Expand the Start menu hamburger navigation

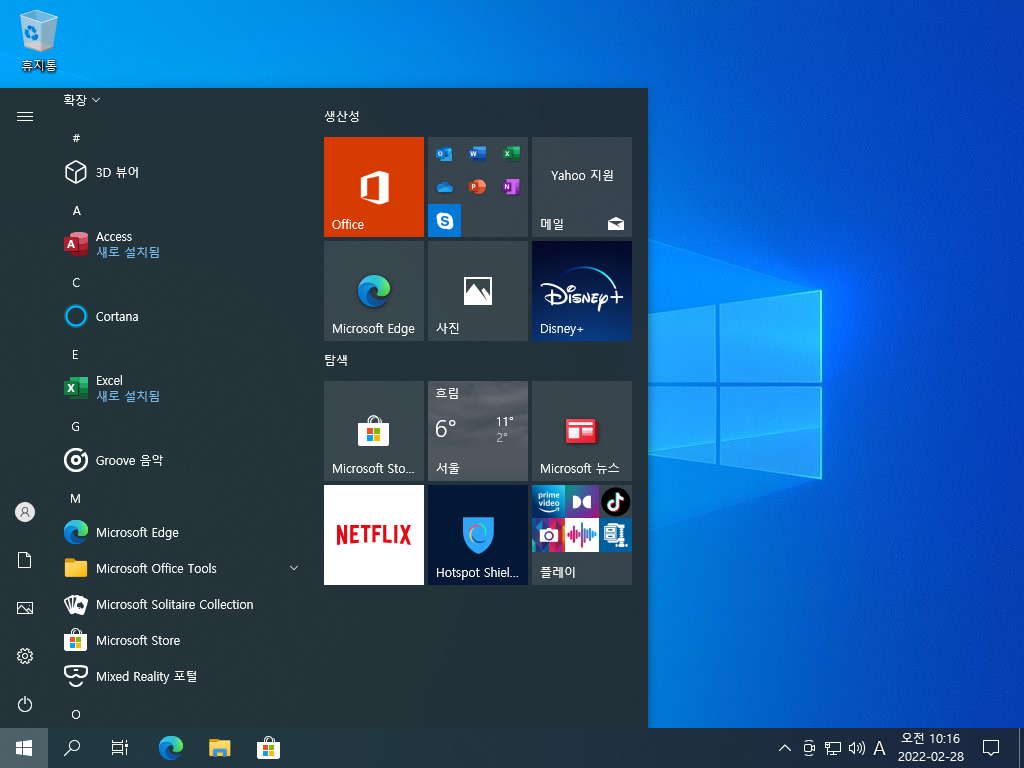pyautogui.click(x=25, y=116)
